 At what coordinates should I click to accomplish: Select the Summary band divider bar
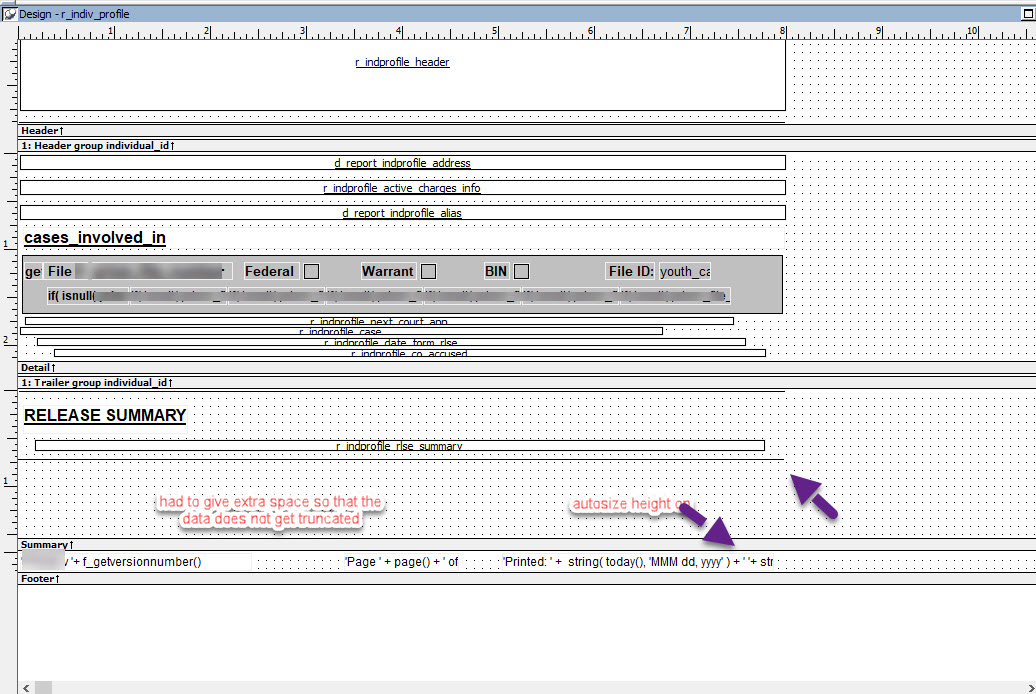click(400, 545)
